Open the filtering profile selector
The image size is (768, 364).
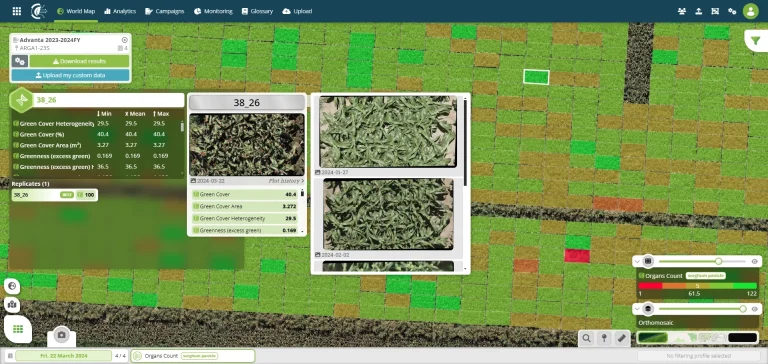point(699,356)
